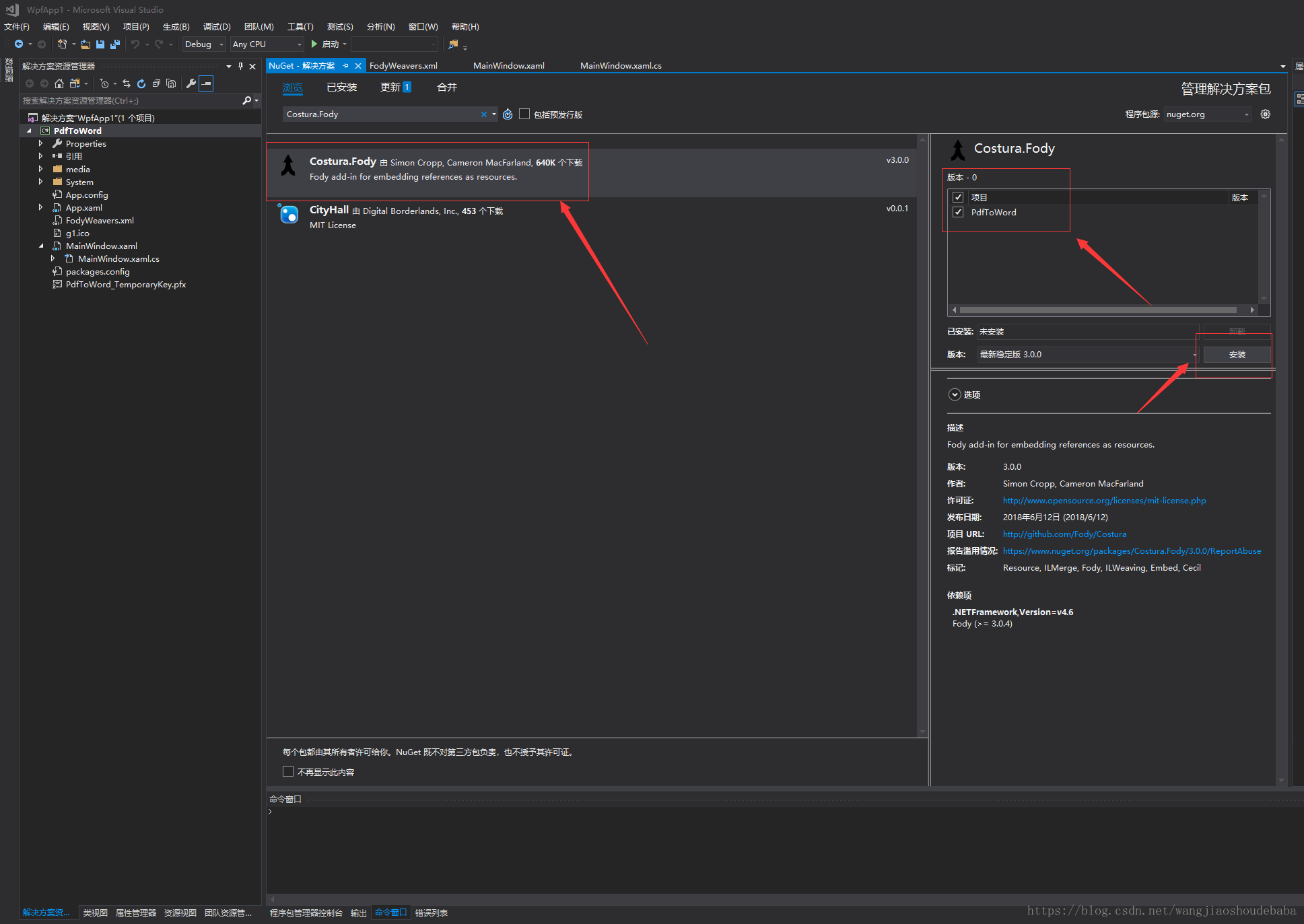This screenshot has height=924, width=1304.
Task: Click the horizontal scrollbar in project list
Action: click(1098, 310)
